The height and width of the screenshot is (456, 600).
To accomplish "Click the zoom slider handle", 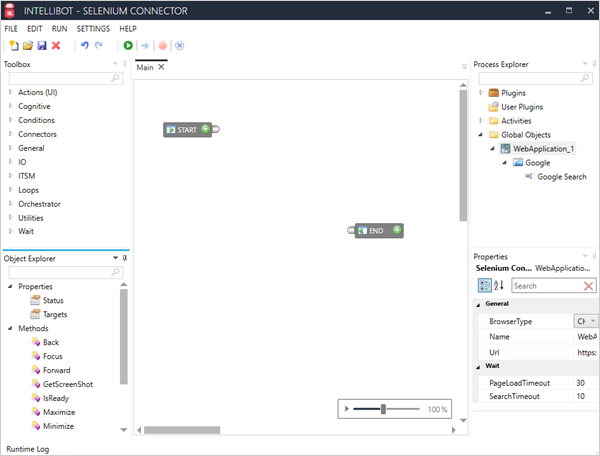I will click(383, 409).
